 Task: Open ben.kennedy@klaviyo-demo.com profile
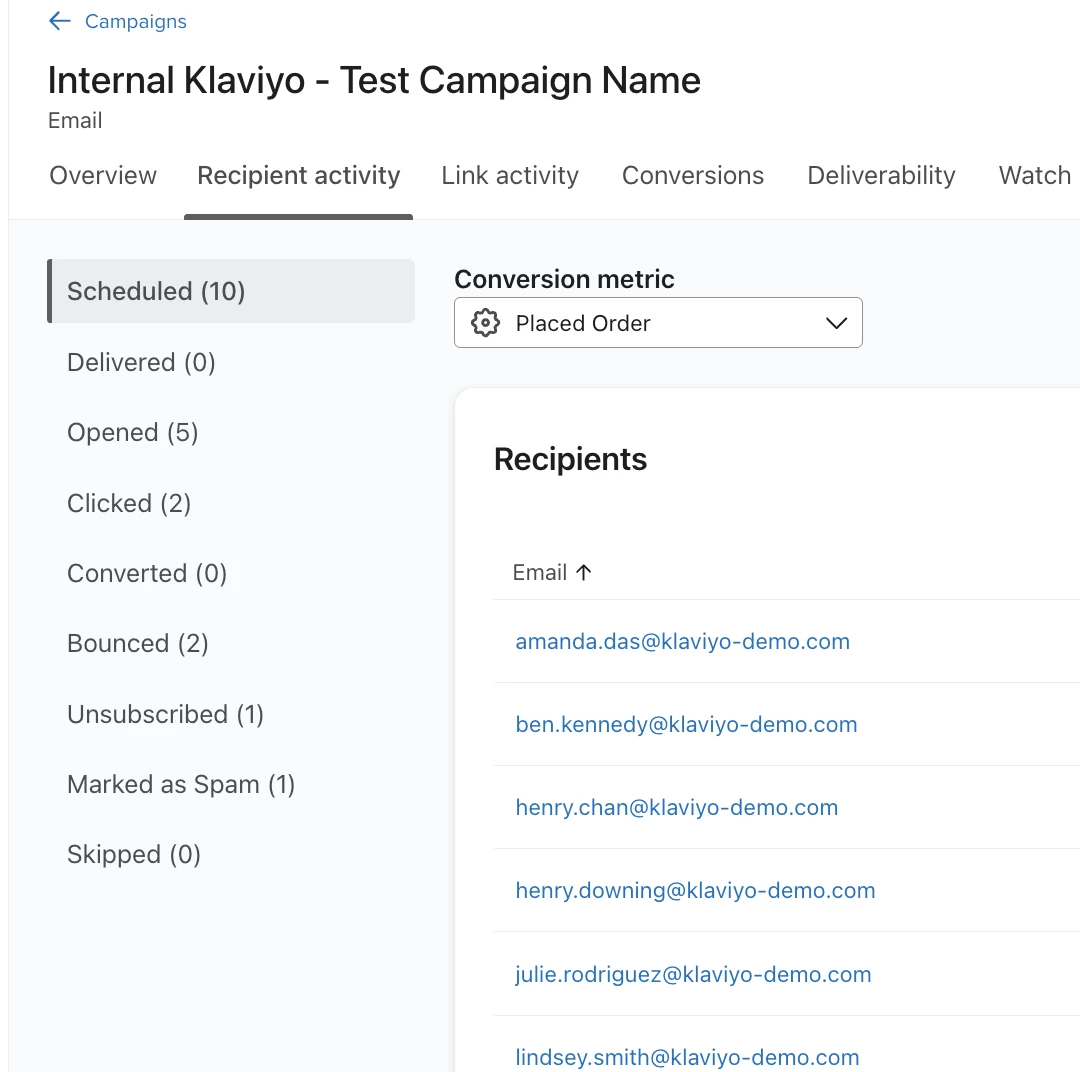click(x=686, y=725)
